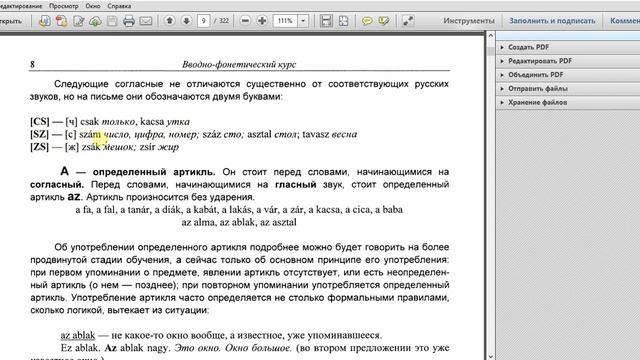The image size is (640, 360).
Task: Click the bold text [SZ]
Action: 40,134
